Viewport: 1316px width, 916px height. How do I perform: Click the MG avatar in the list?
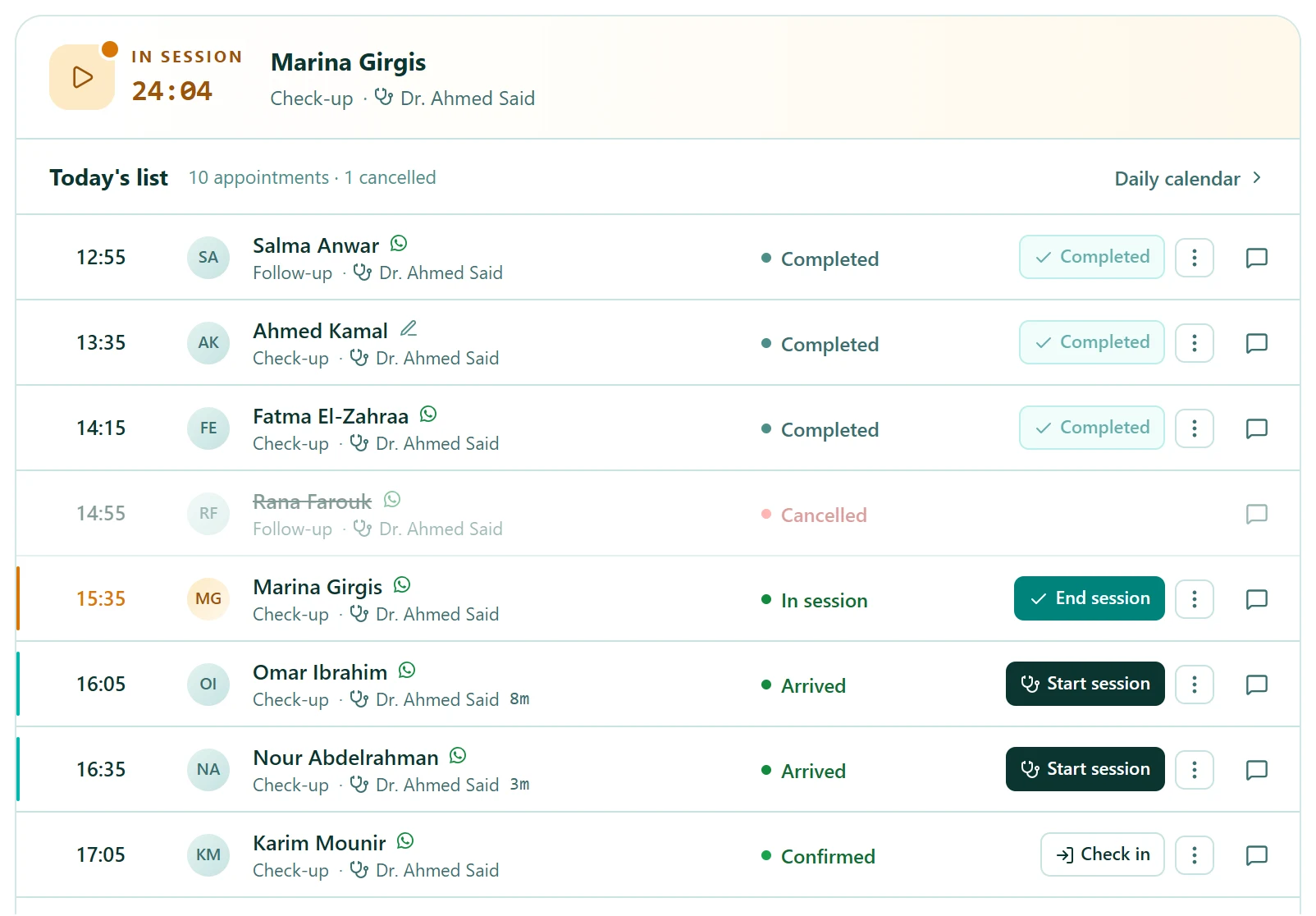pyautogui.click(x=208, y=599)
